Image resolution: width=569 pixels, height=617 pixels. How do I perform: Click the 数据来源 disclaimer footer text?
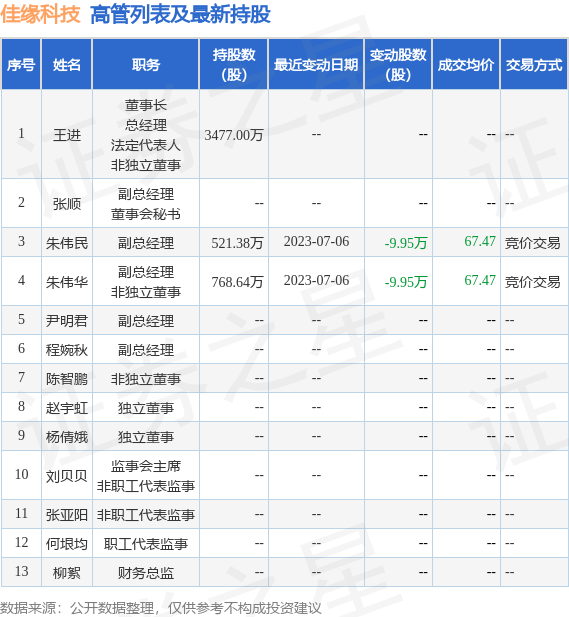[161, 608]
